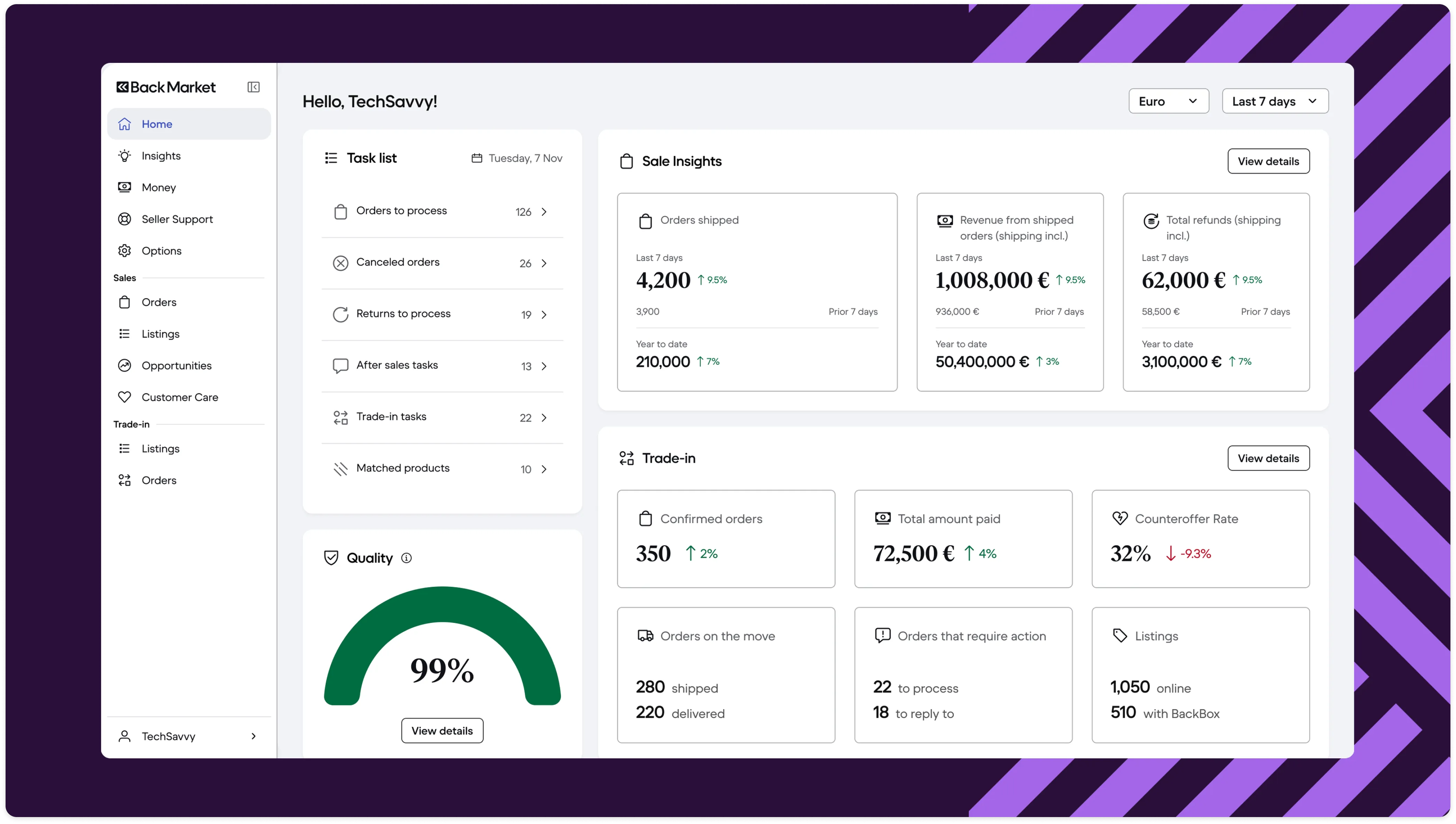Expand the TechSavvy account chevron
The width and height of the screenshot is (1456, 824).
point(254,736)
